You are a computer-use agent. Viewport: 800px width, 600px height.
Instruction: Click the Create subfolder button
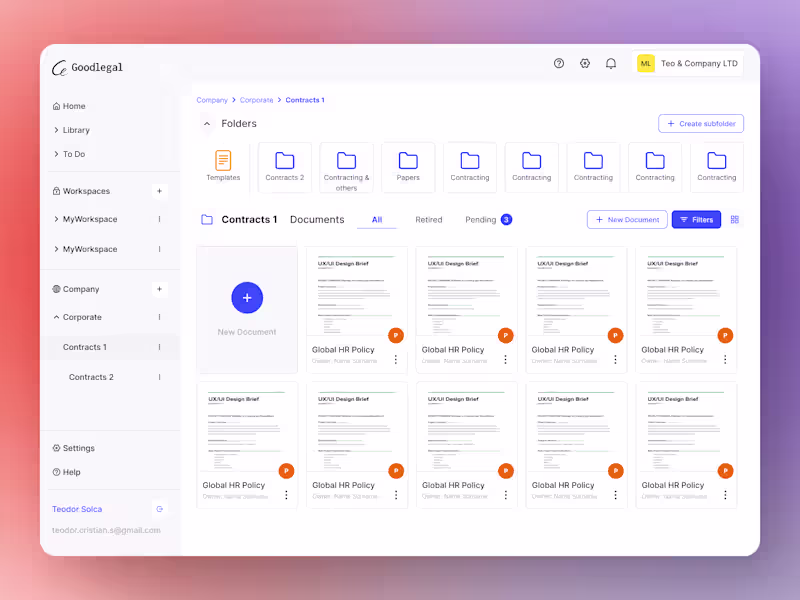[700, 123]
